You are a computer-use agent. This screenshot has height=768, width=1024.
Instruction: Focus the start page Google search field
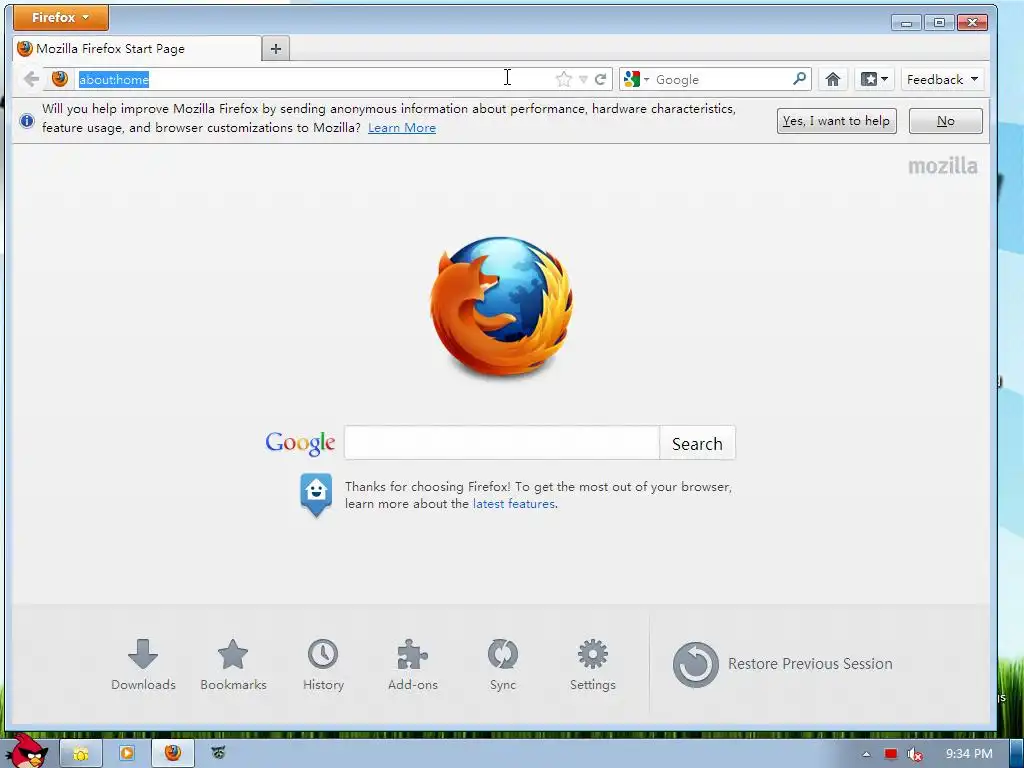(x=502, y=443)
